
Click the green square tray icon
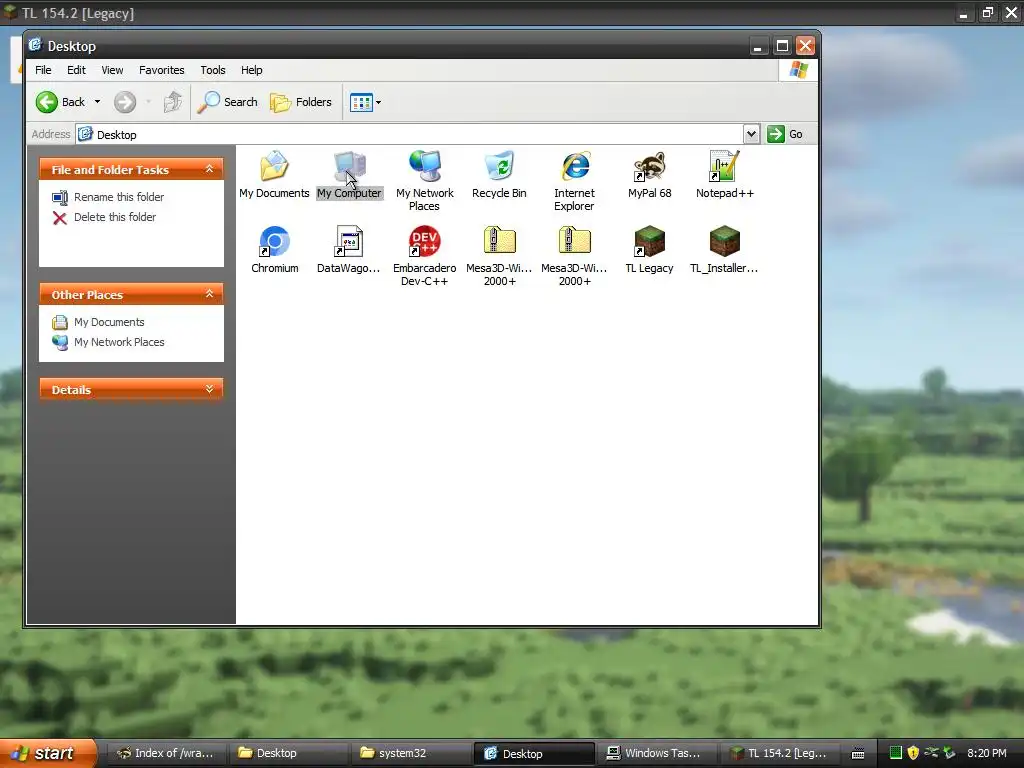pos(896,753)
